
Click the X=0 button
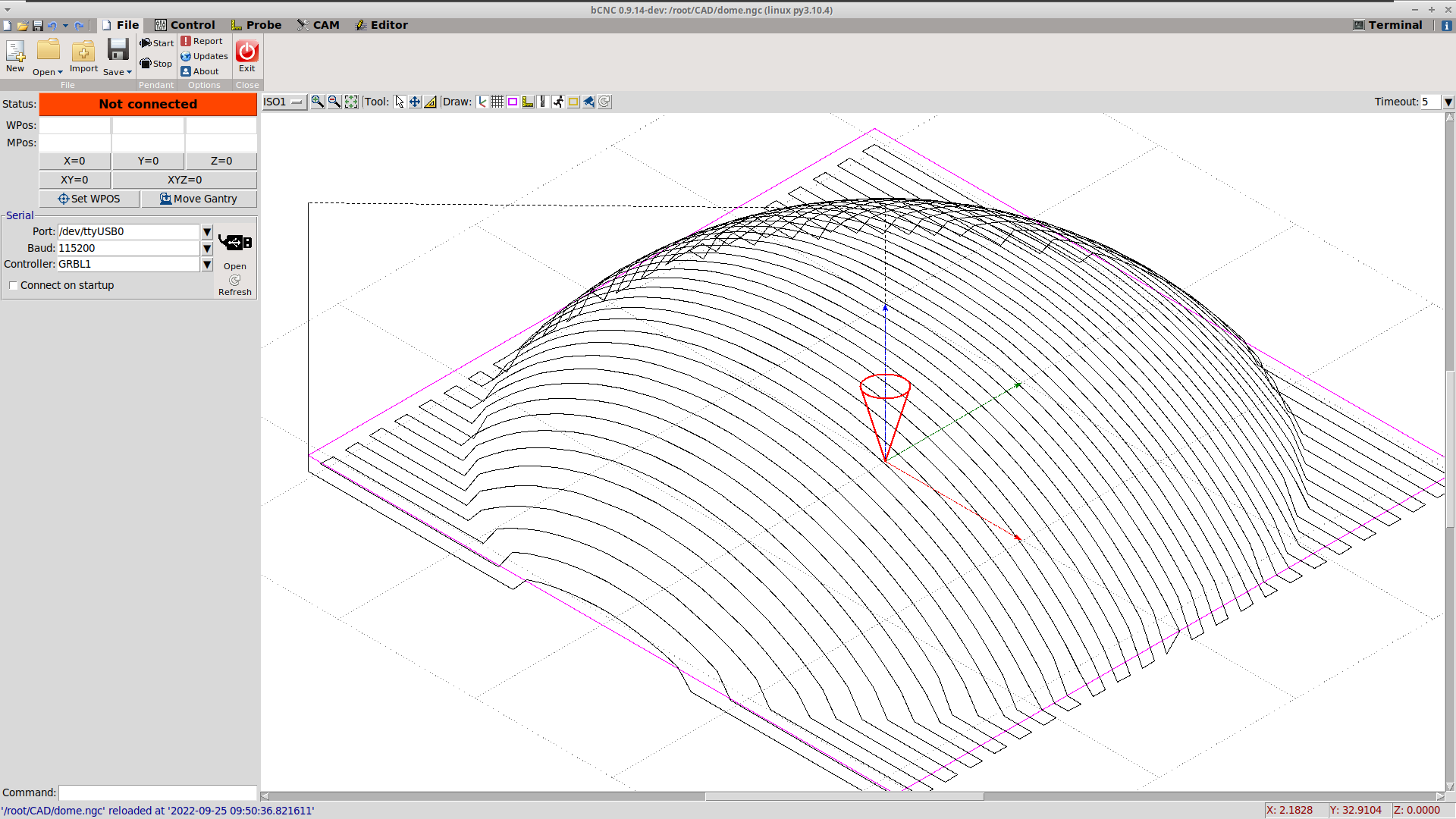point(74,161)
